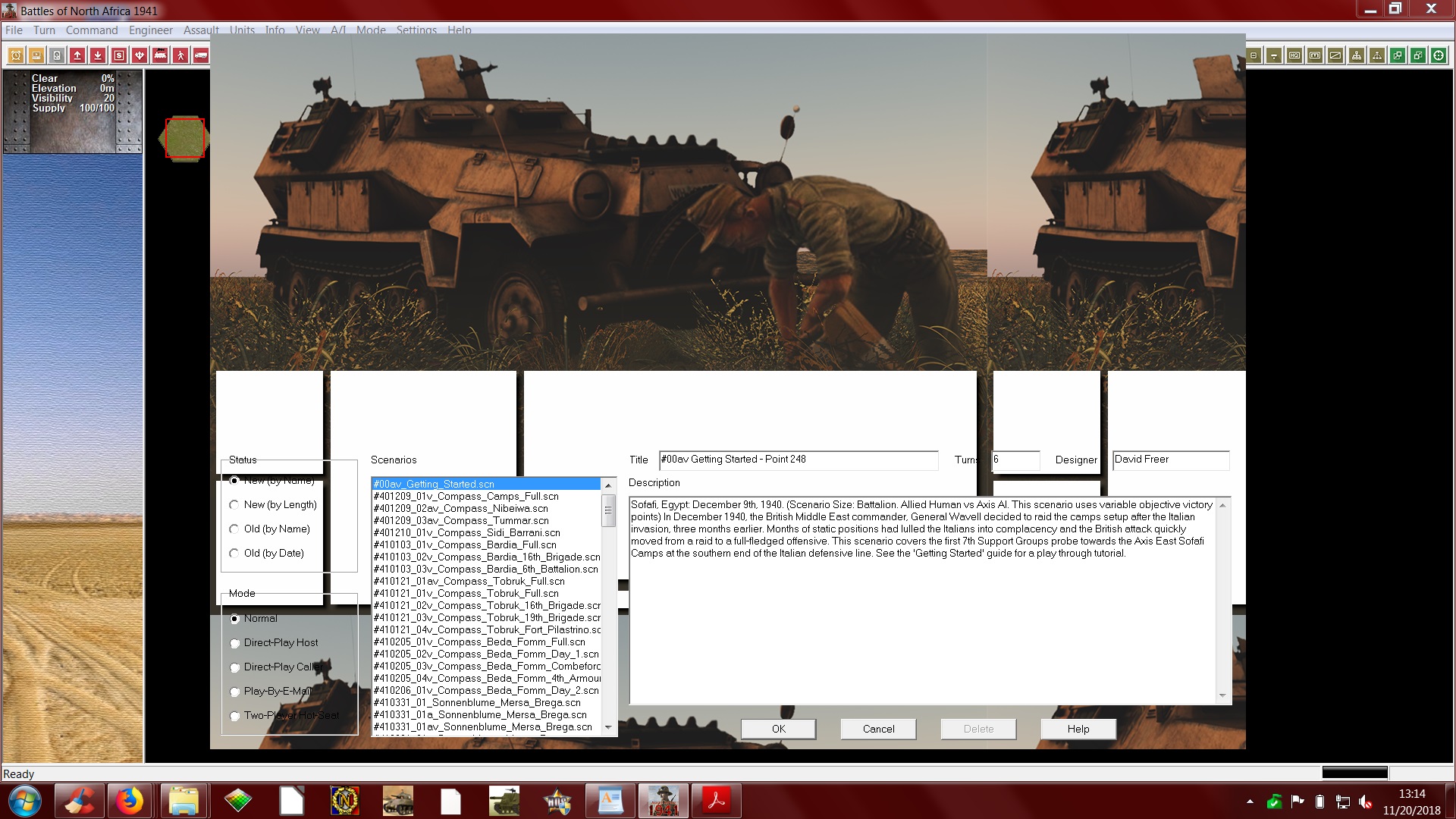Click the triangle hierarchy toolbar icon

click(1377, 55)
